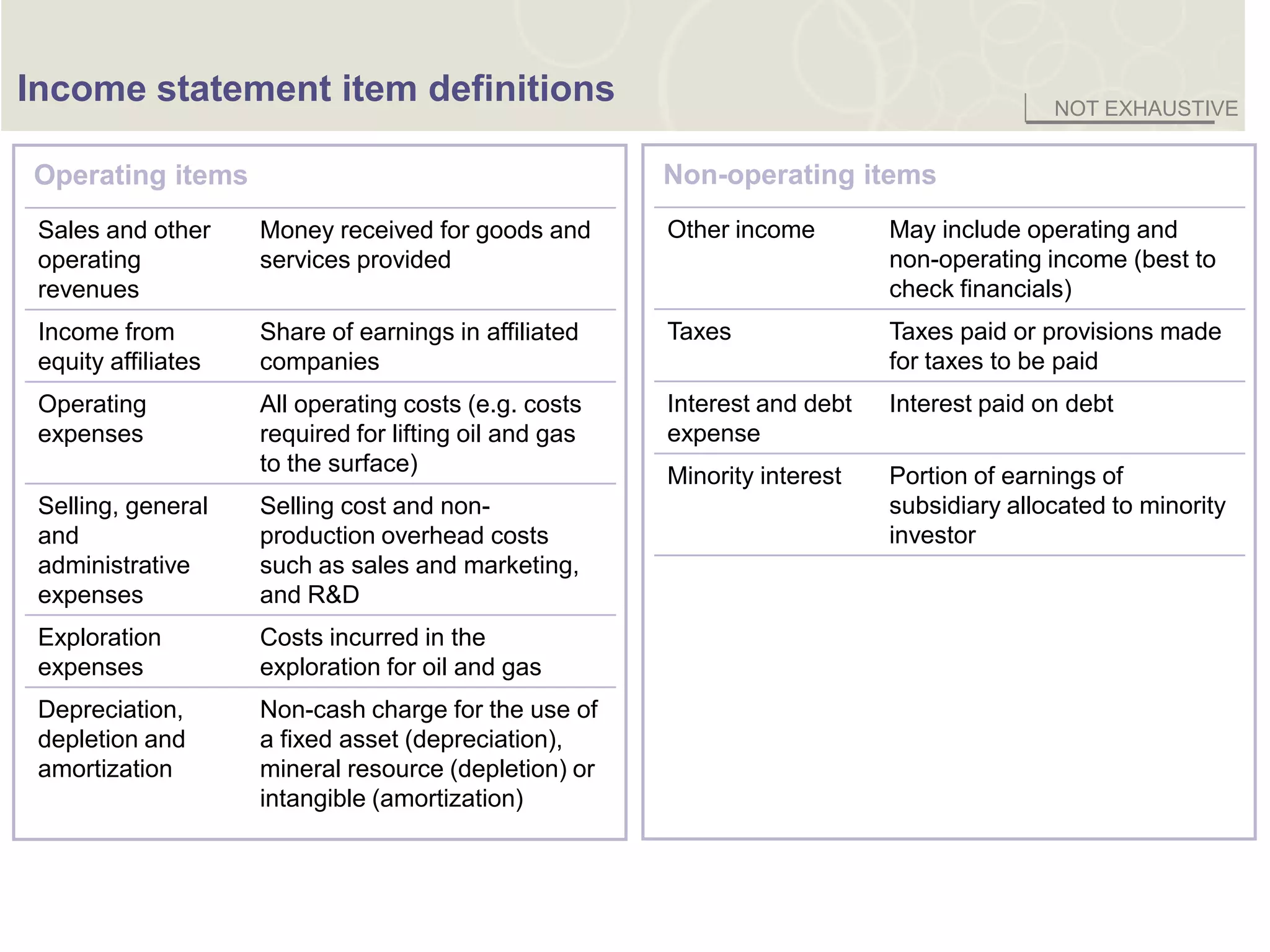Select the 'Exploration expenses' term
The width and height of the screenshot is (1270, 952).
[x=99, y=652]
